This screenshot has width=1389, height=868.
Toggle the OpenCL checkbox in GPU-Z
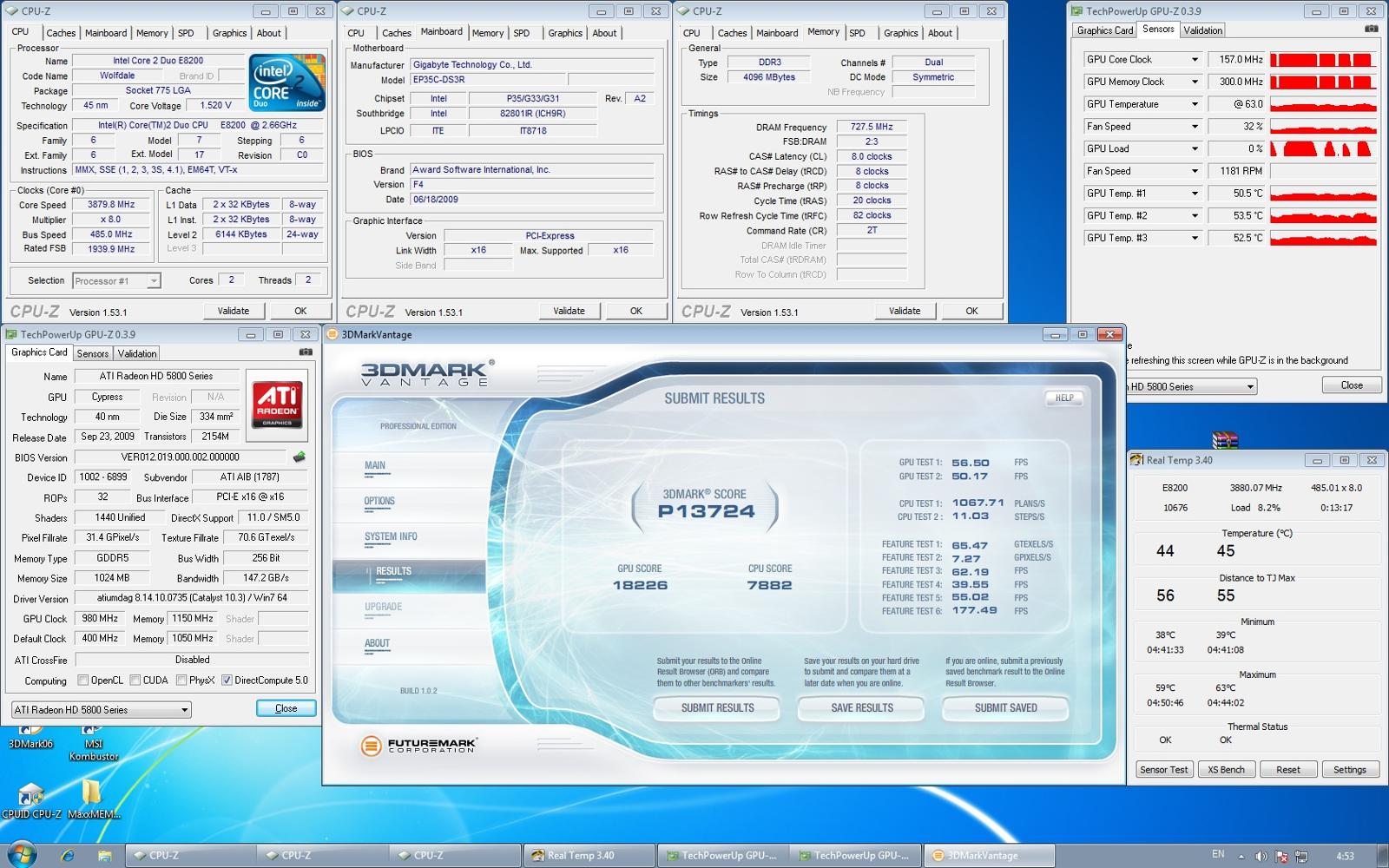[x=83, y=681]
